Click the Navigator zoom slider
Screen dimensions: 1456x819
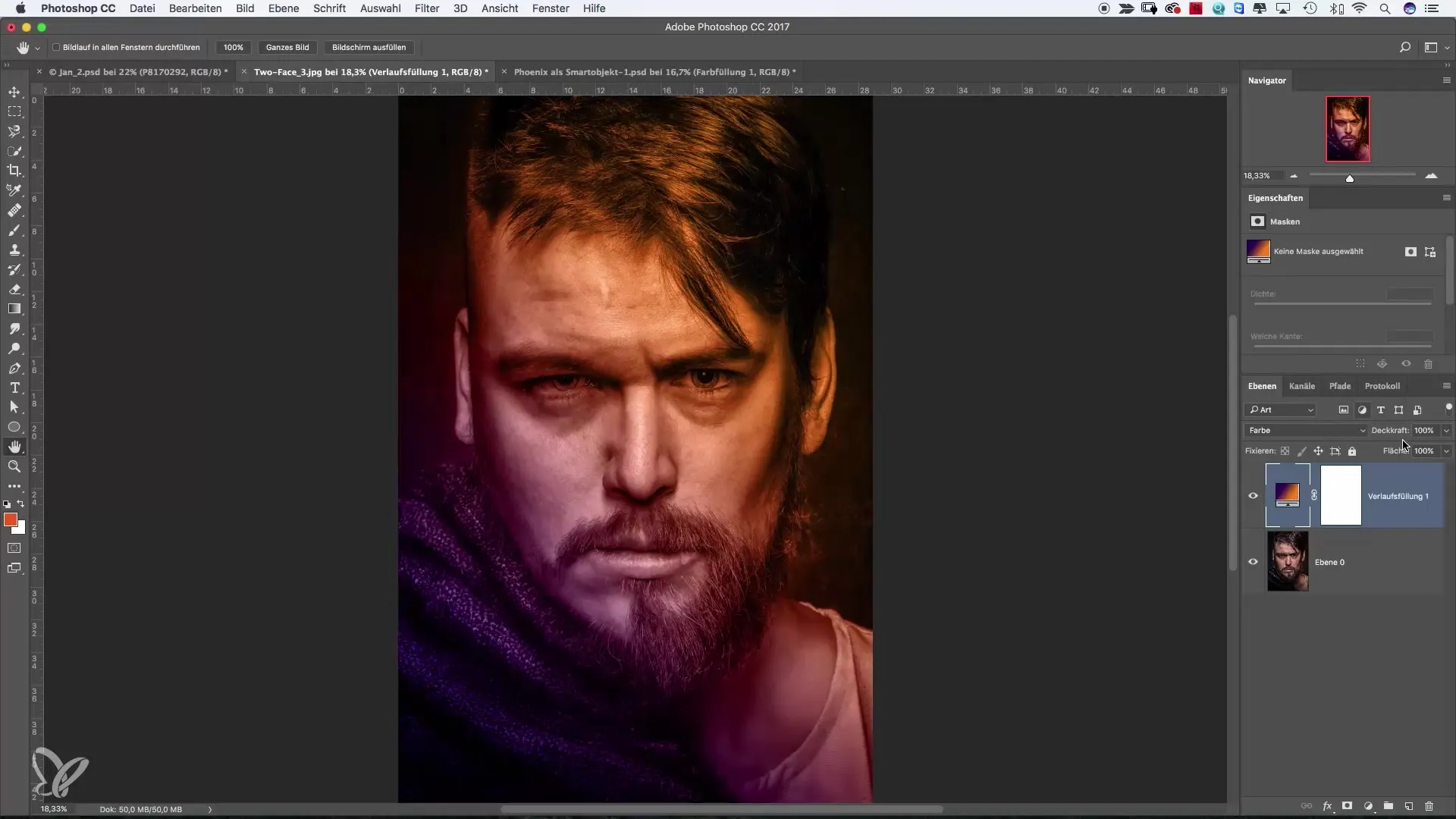pyautogui.click(x=1350, y=178)
